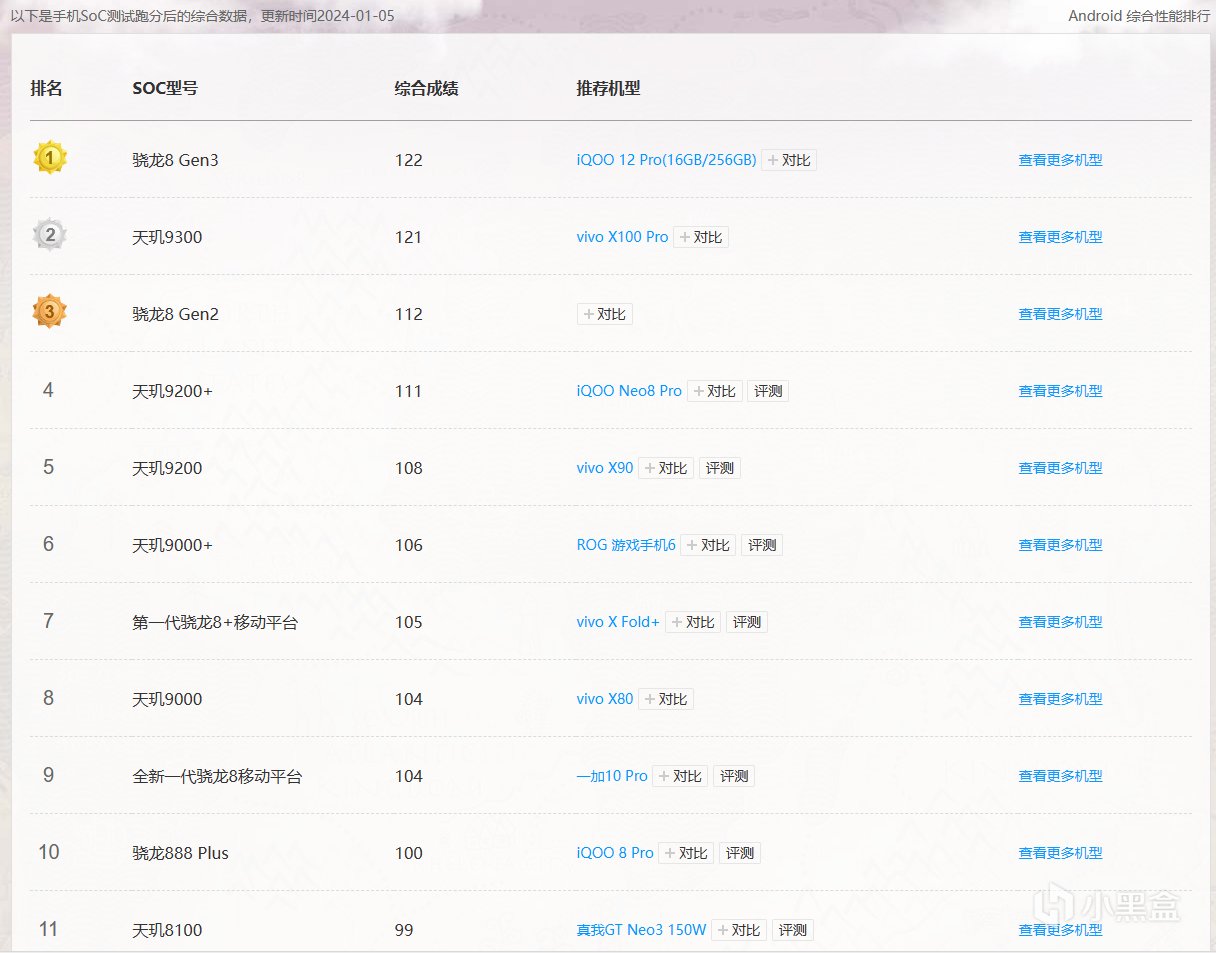Open the 一加10 Pro link
The height and width of the screenshot is (953, 1216).
point(612,776)
